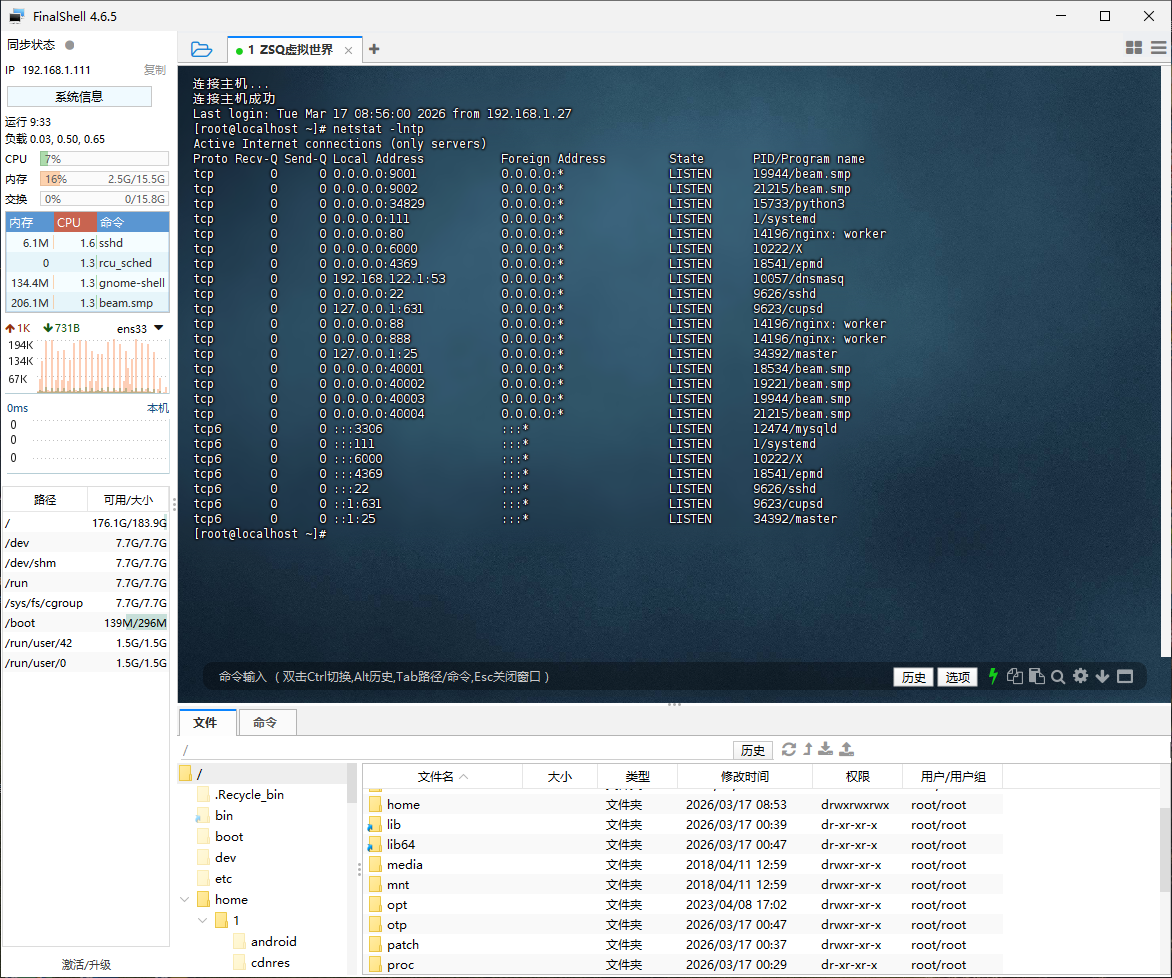Open the ens33 network interface dropdown
Viewport: 1172px width, 978px height.
tap(158, 328)
